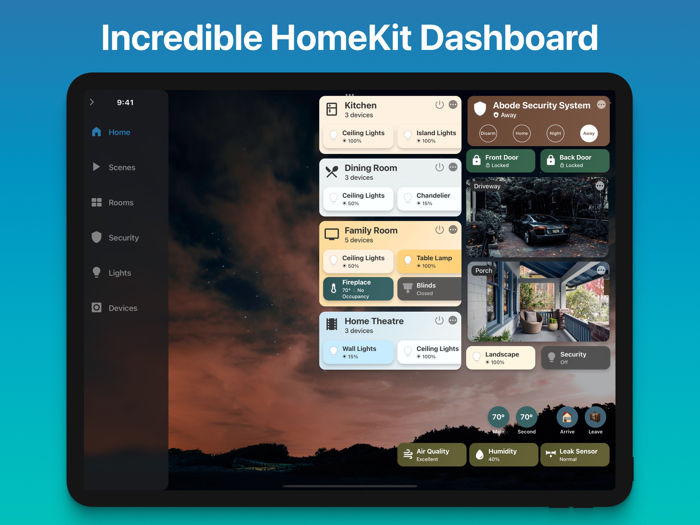
Task: Set security mode to Night
Action: pos(555,133)
